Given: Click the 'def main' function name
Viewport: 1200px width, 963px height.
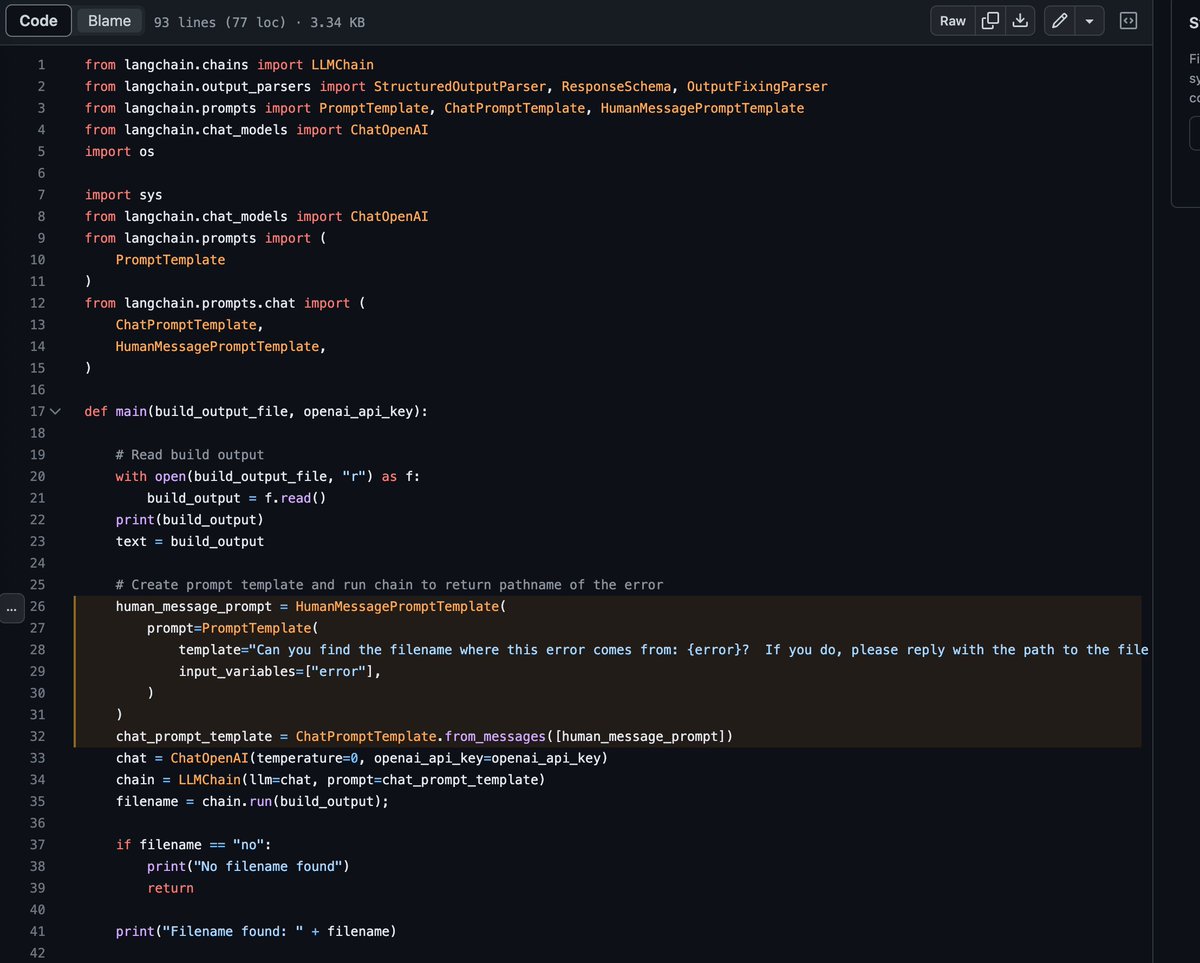Looking at the screenshot, I should pos(131,411).
